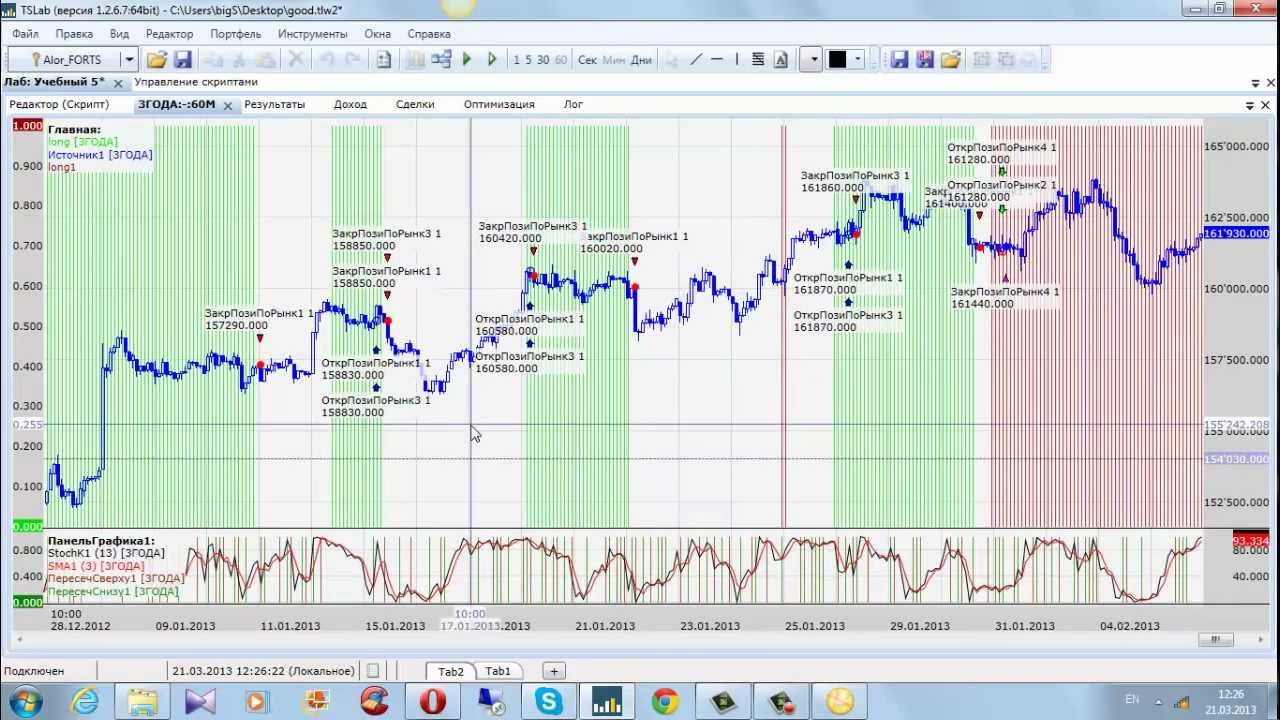Click the script blocks diagram icon
The width and height of the screenshot is (1280, 720).
(x=441, y=60)
